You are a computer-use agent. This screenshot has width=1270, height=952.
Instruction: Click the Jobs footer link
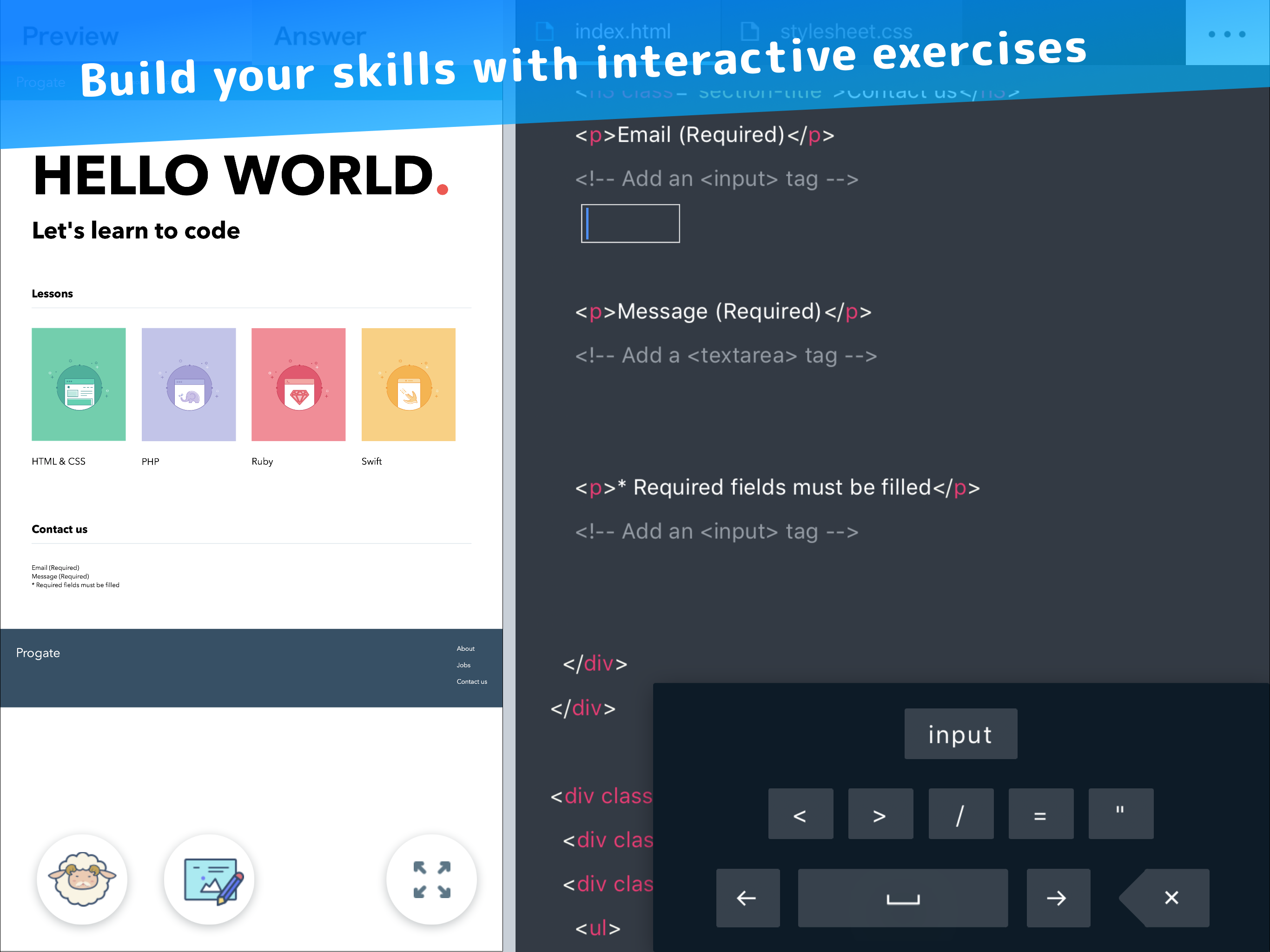pos(463,665)
